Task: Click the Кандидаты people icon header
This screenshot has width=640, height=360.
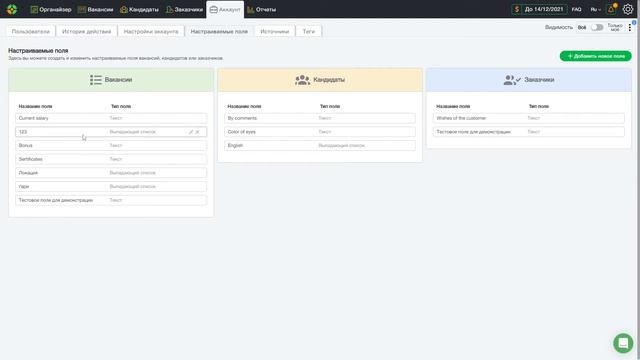Action: pos(302,80)
